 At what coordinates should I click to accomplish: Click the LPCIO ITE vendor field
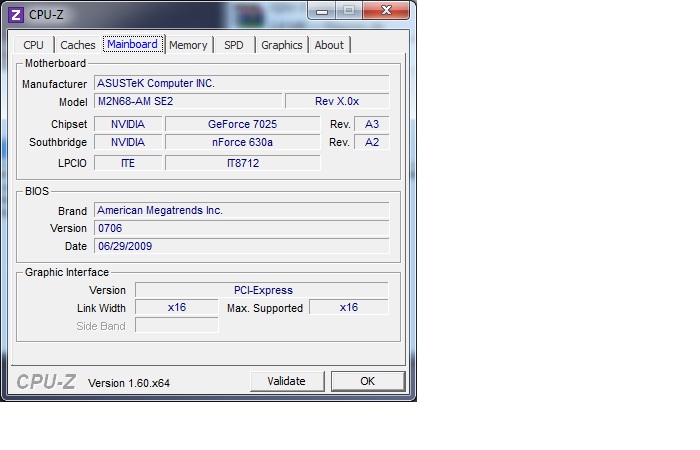click(x=128, y=163)
